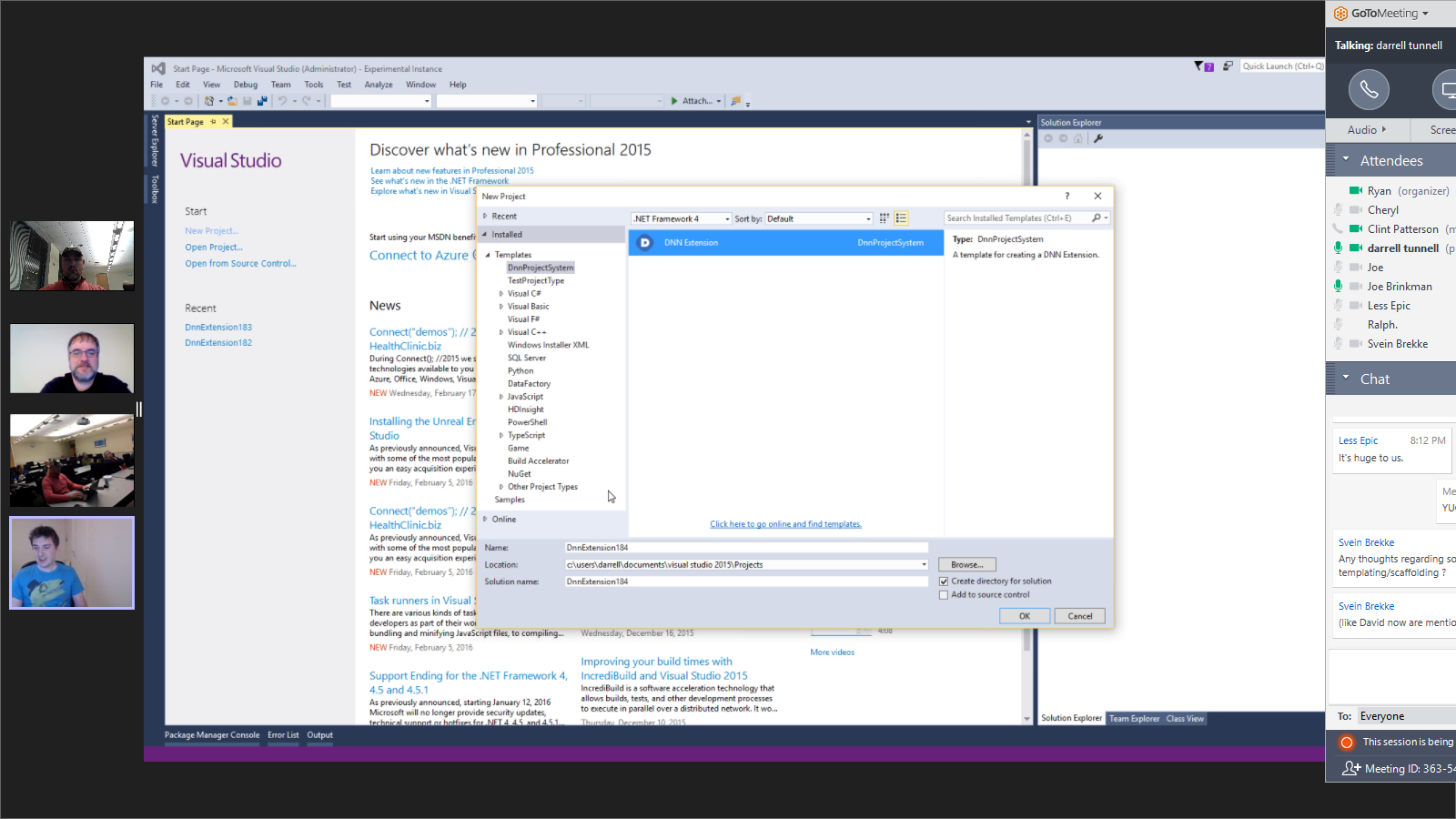Click the Open File toolbar icon
The width and height of the screenshot is (1456, 819).
click(232, 101)
